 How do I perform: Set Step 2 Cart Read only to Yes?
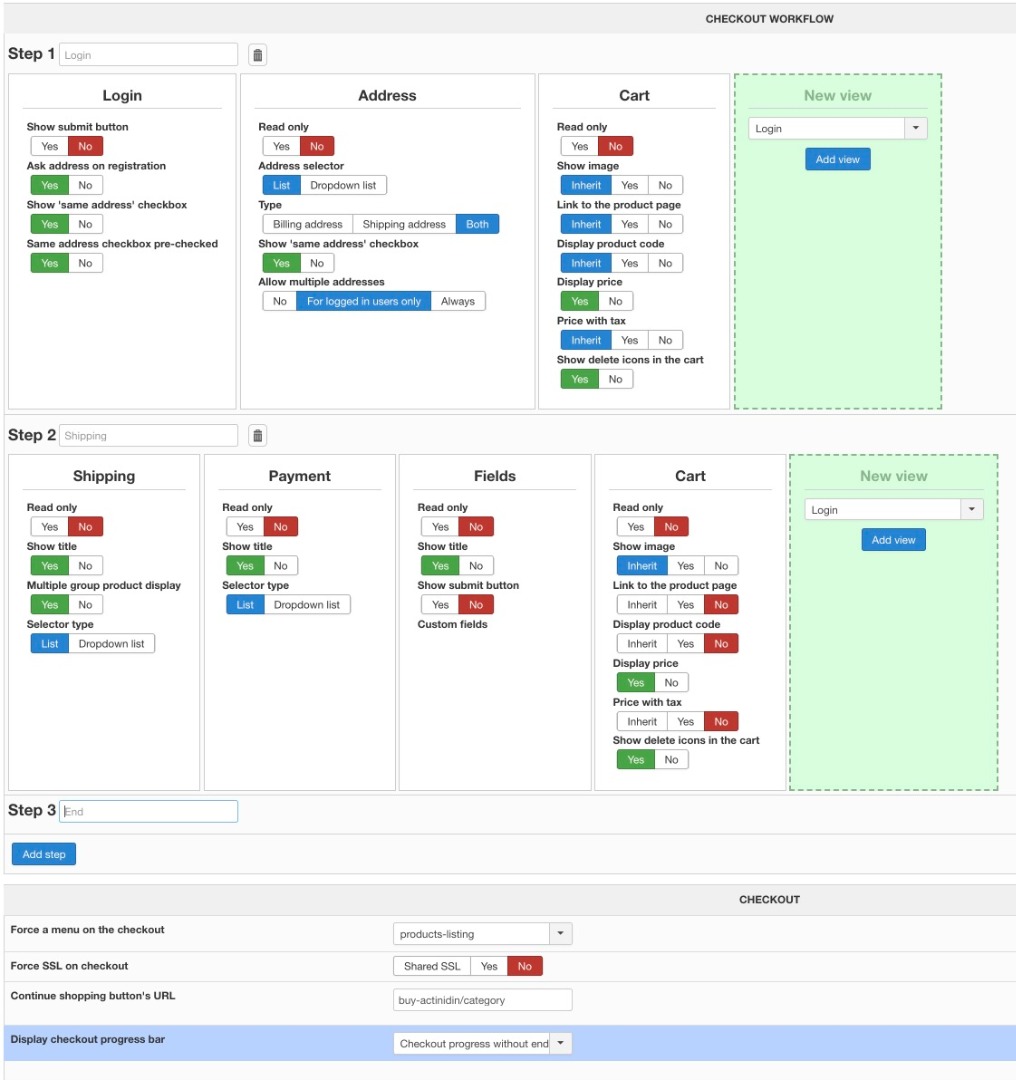coord(636,527)
